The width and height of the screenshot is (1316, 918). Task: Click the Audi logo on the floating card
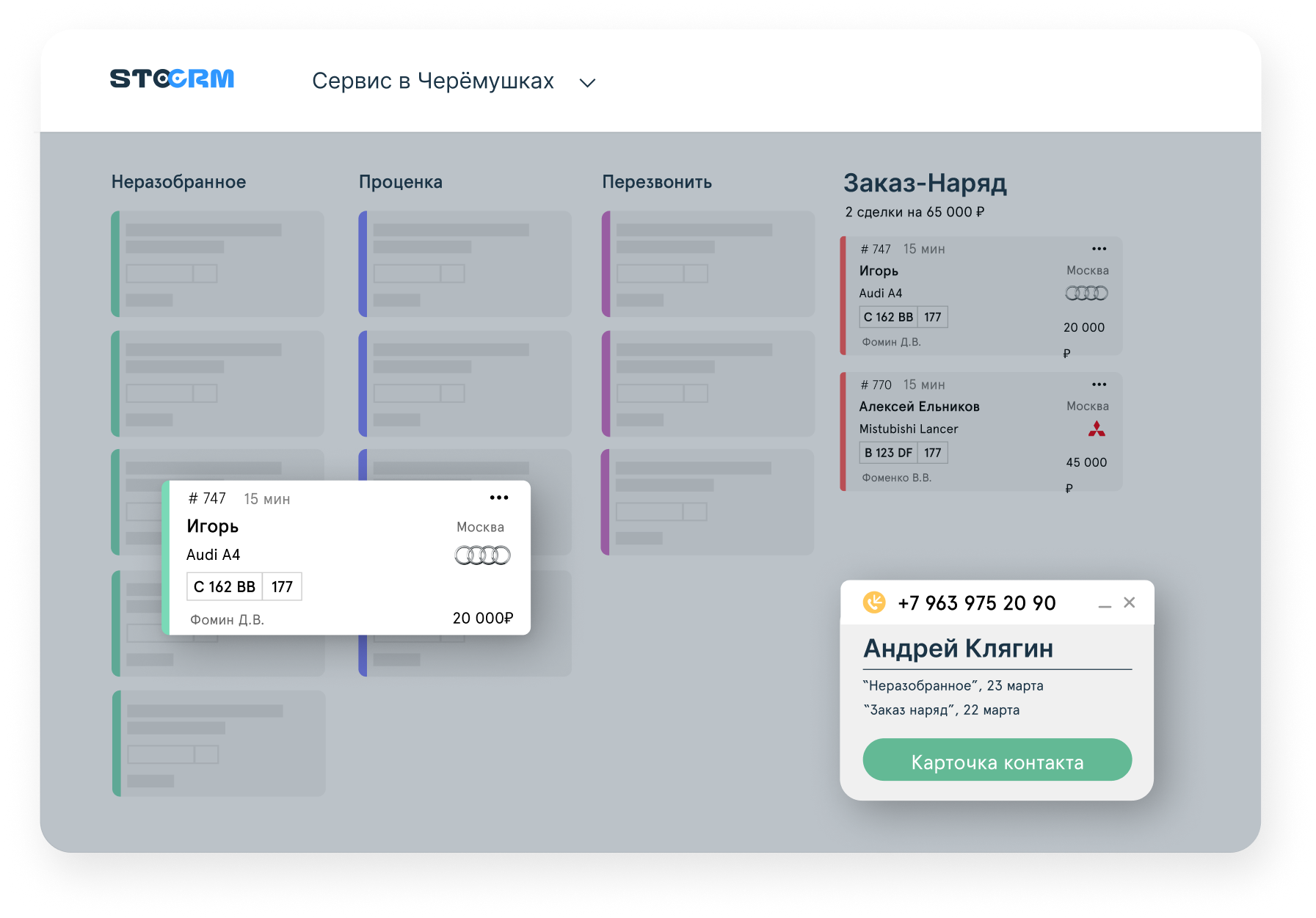click(x=482, y=555)
